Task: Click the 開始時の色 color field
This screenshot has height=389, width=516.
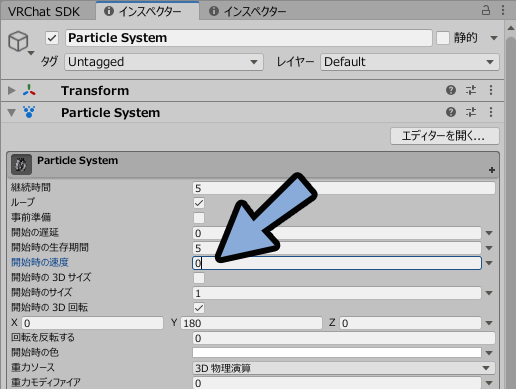Action: click(x=337, y=353)
